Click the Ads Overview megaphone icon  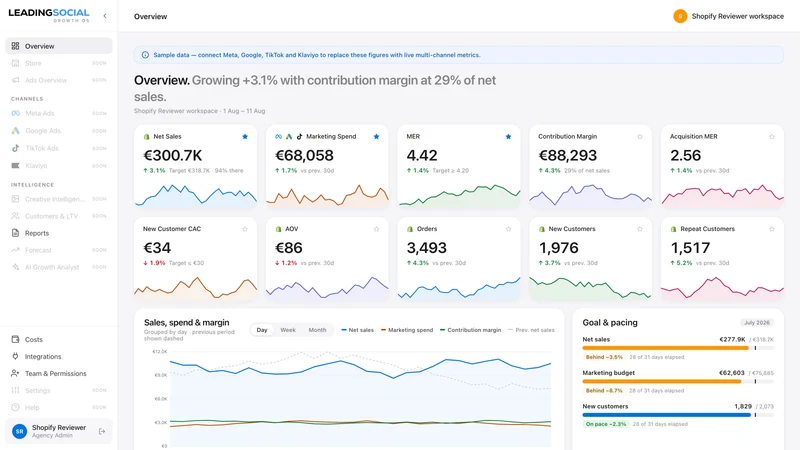pos(15,80)
